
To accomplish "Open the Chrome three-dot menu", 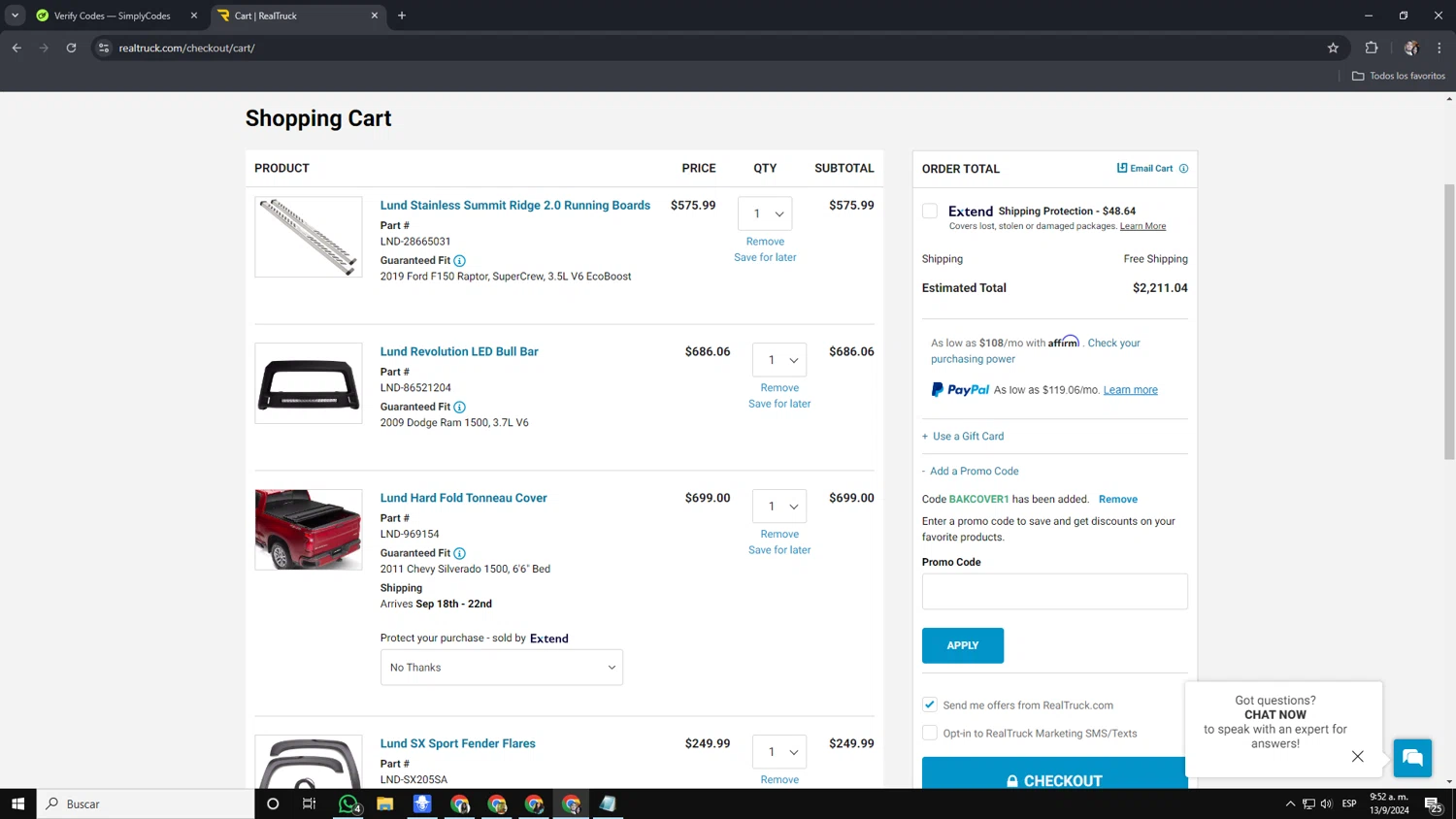I will (1439, 48).
